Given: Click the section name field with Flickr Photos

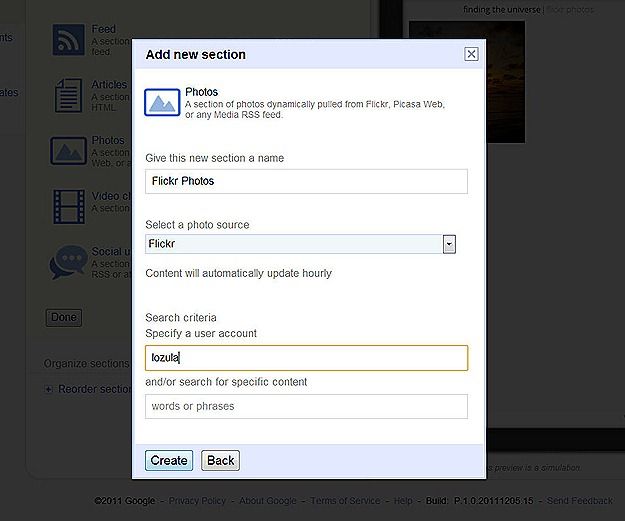Looking at the screenshot, I should (x=306, y=181).
